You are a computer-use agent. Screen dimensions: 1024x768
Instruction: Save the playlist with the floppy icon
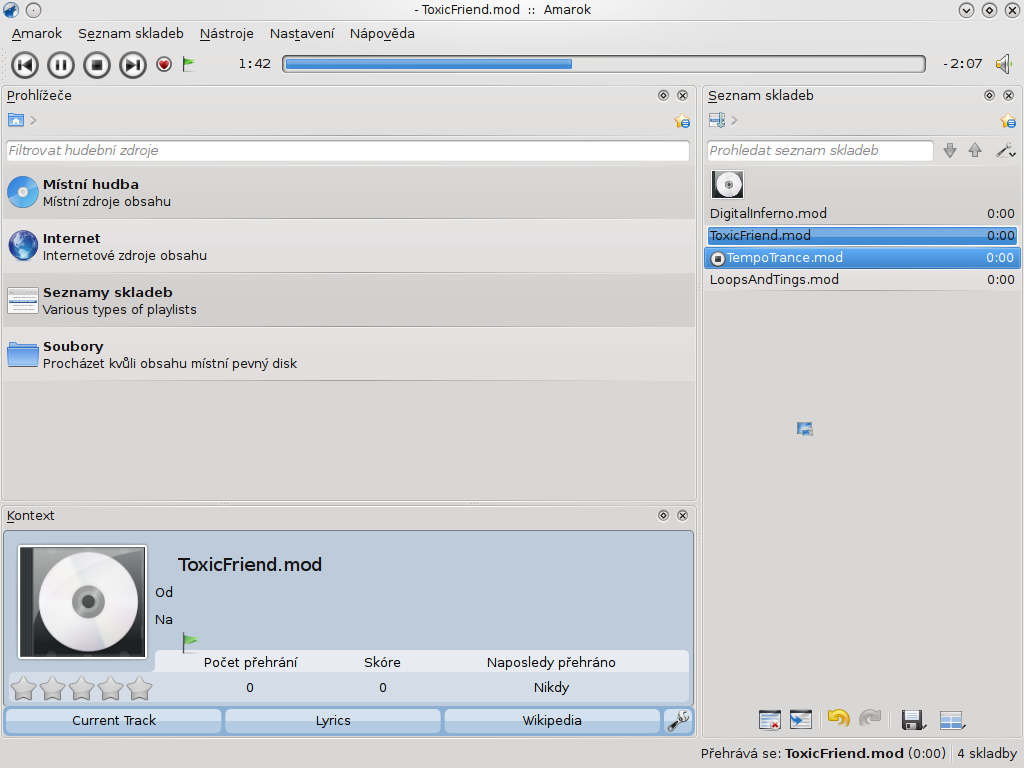[913, 720]
